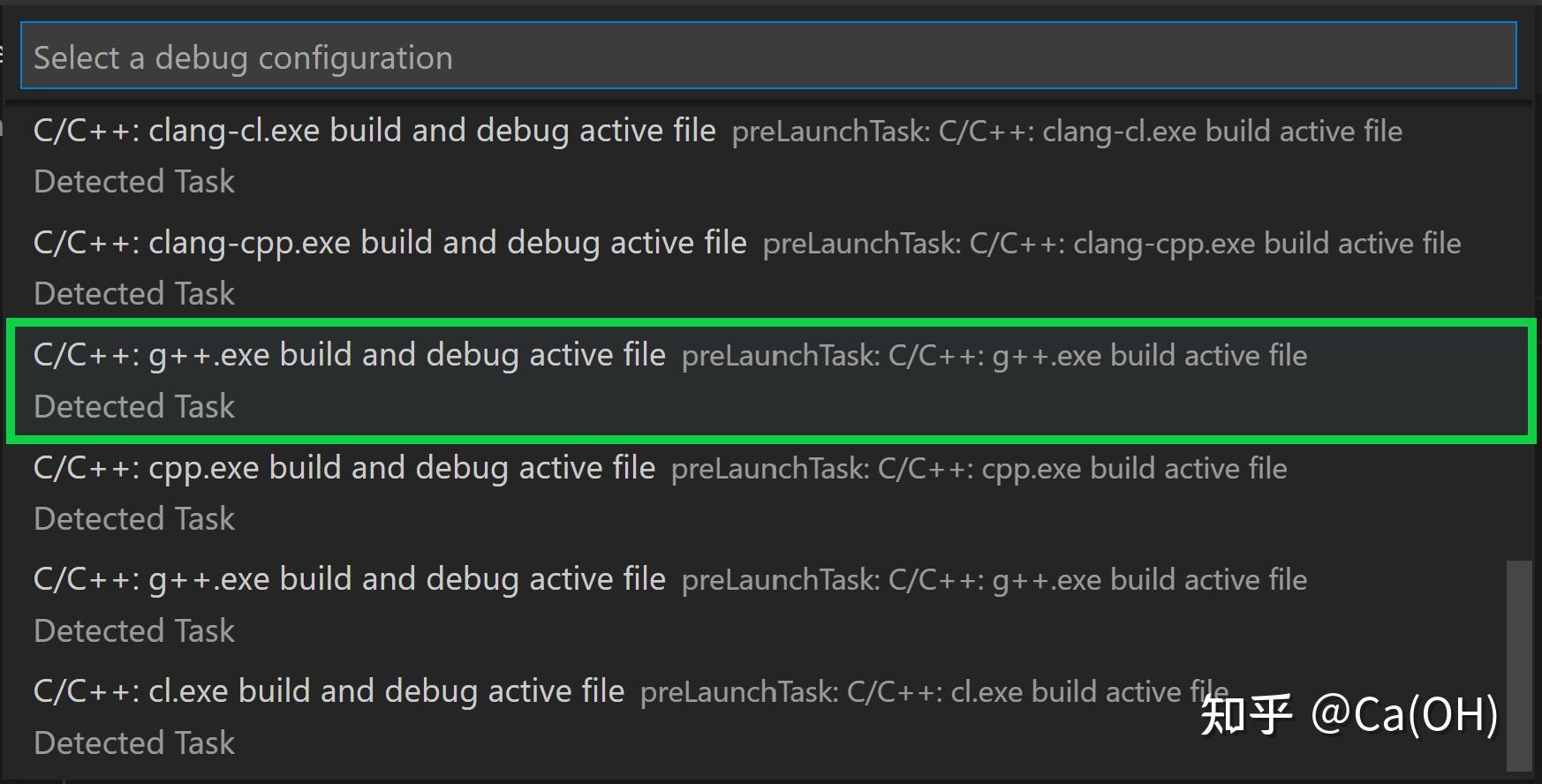Select the cl.exe build and debug configuration

(x=327, y=691)
